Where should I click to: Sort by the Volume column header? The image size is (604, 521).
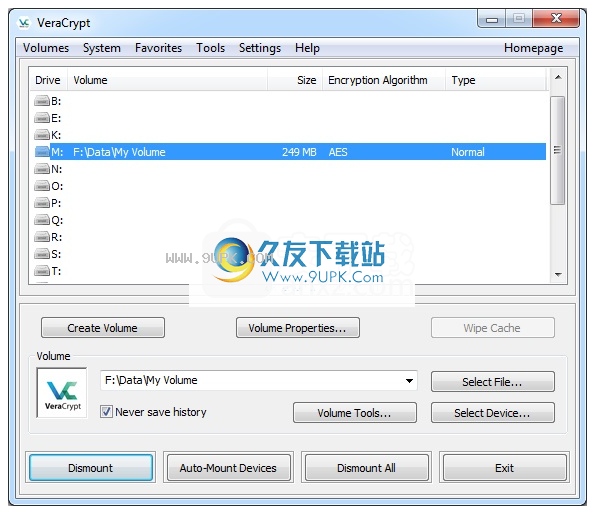click(168, 80)
